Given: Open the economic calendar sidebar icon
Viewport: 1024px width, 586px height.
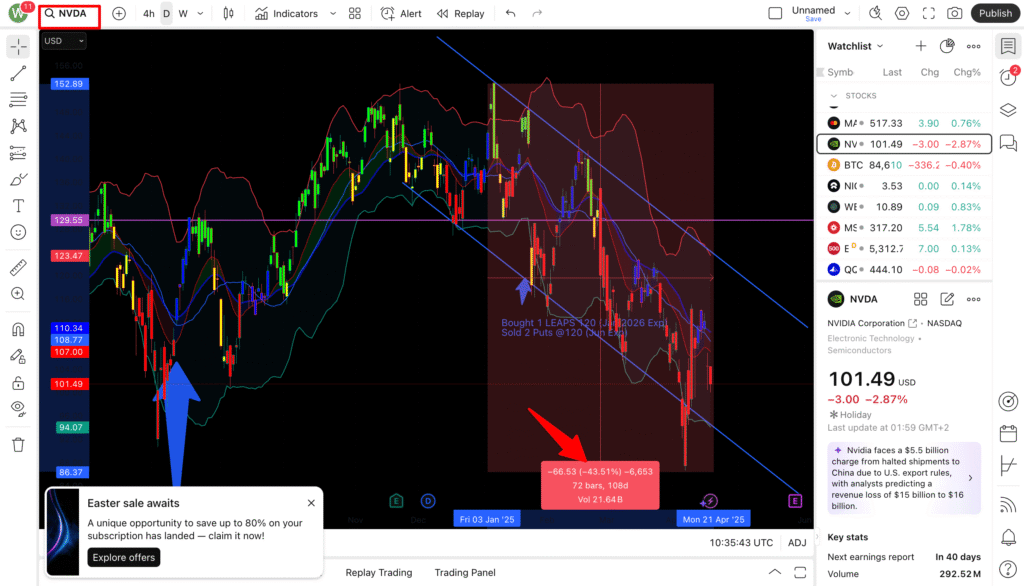Looking at the screenshot, I should click(1008, 434).
